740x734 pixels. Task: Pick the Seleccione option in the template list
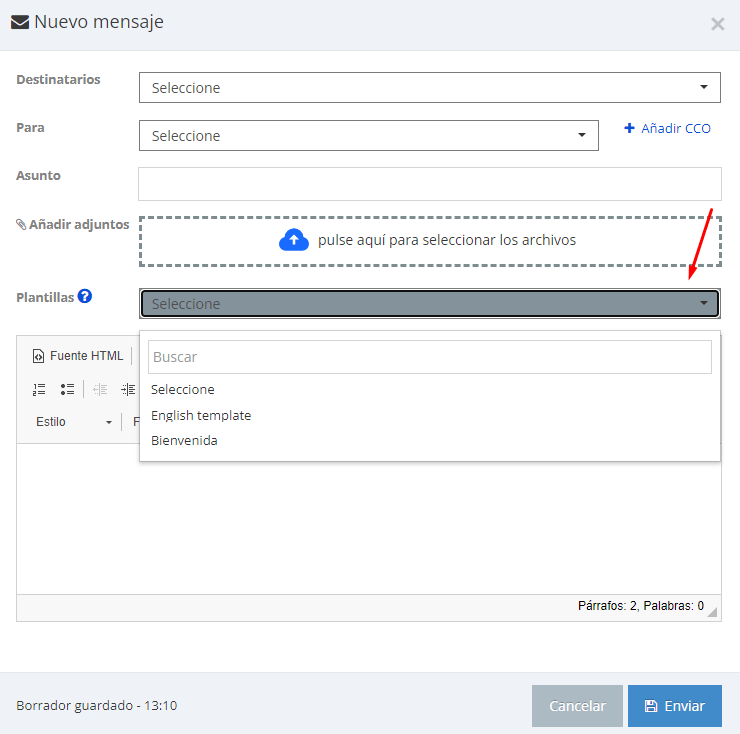pyautogui.click(x=183, y=390)
